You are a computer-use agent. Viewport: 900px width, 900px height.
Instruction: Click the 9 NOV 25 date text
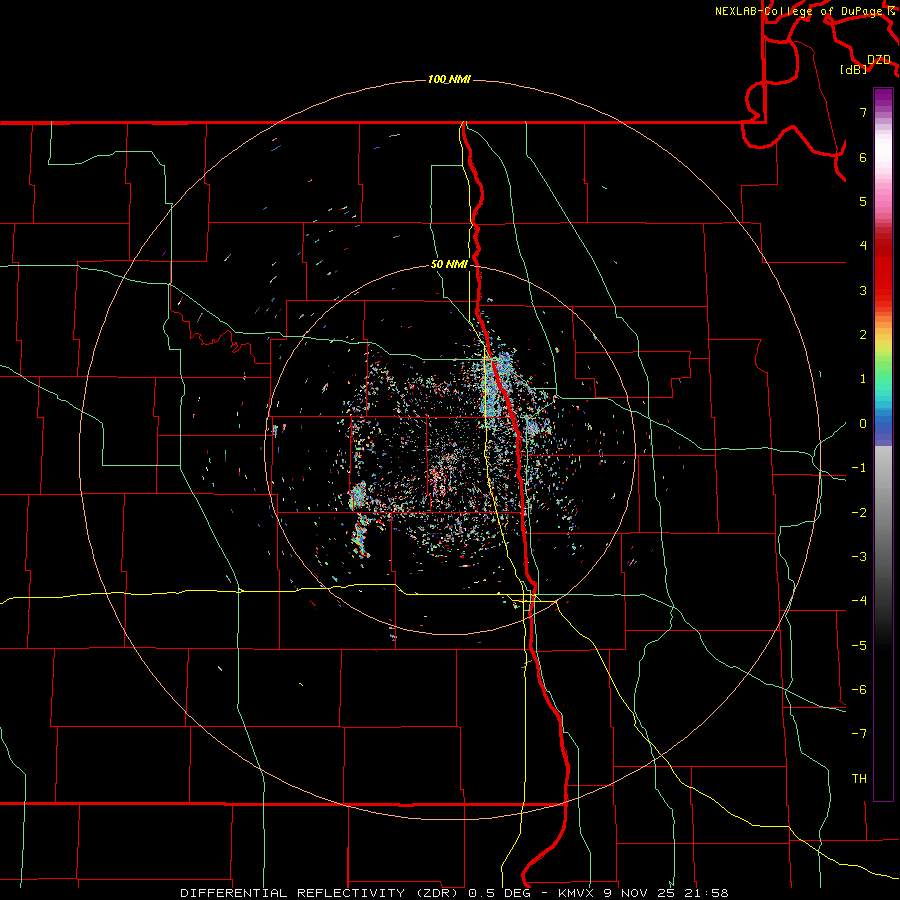tap(637, 893)
